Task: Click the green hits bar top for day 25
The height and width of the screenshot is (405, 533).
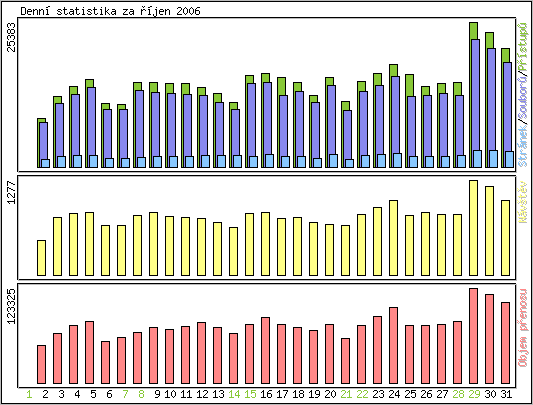Action: 410,85
